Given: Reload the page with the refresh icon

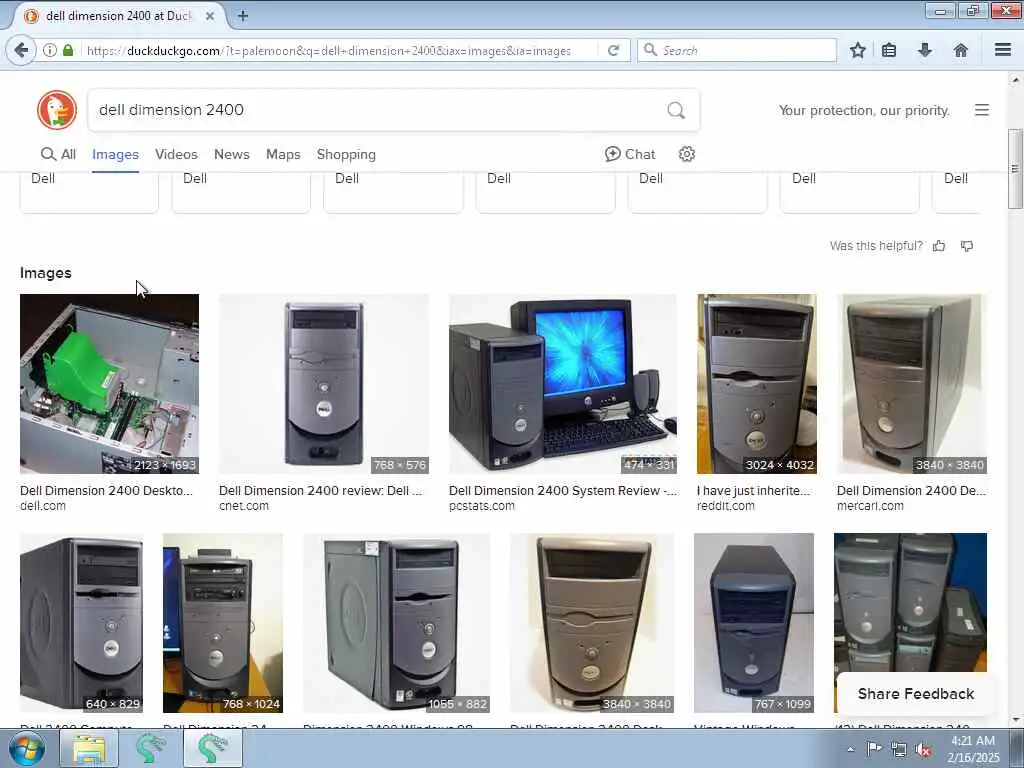Looking at the screenshot, I should [613, 50].
